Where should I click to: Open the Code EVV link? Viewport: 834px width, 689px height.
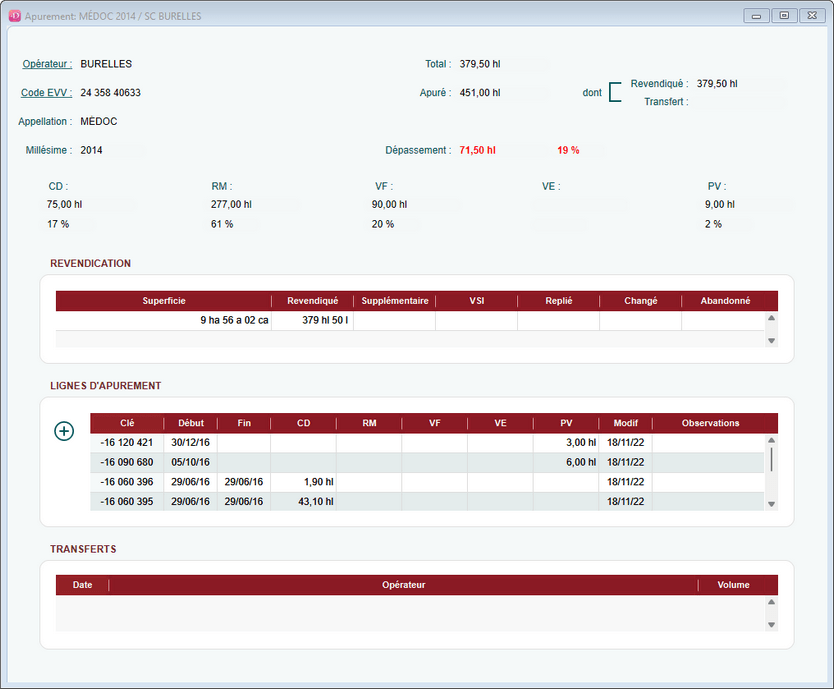click(x=47, y=93)
